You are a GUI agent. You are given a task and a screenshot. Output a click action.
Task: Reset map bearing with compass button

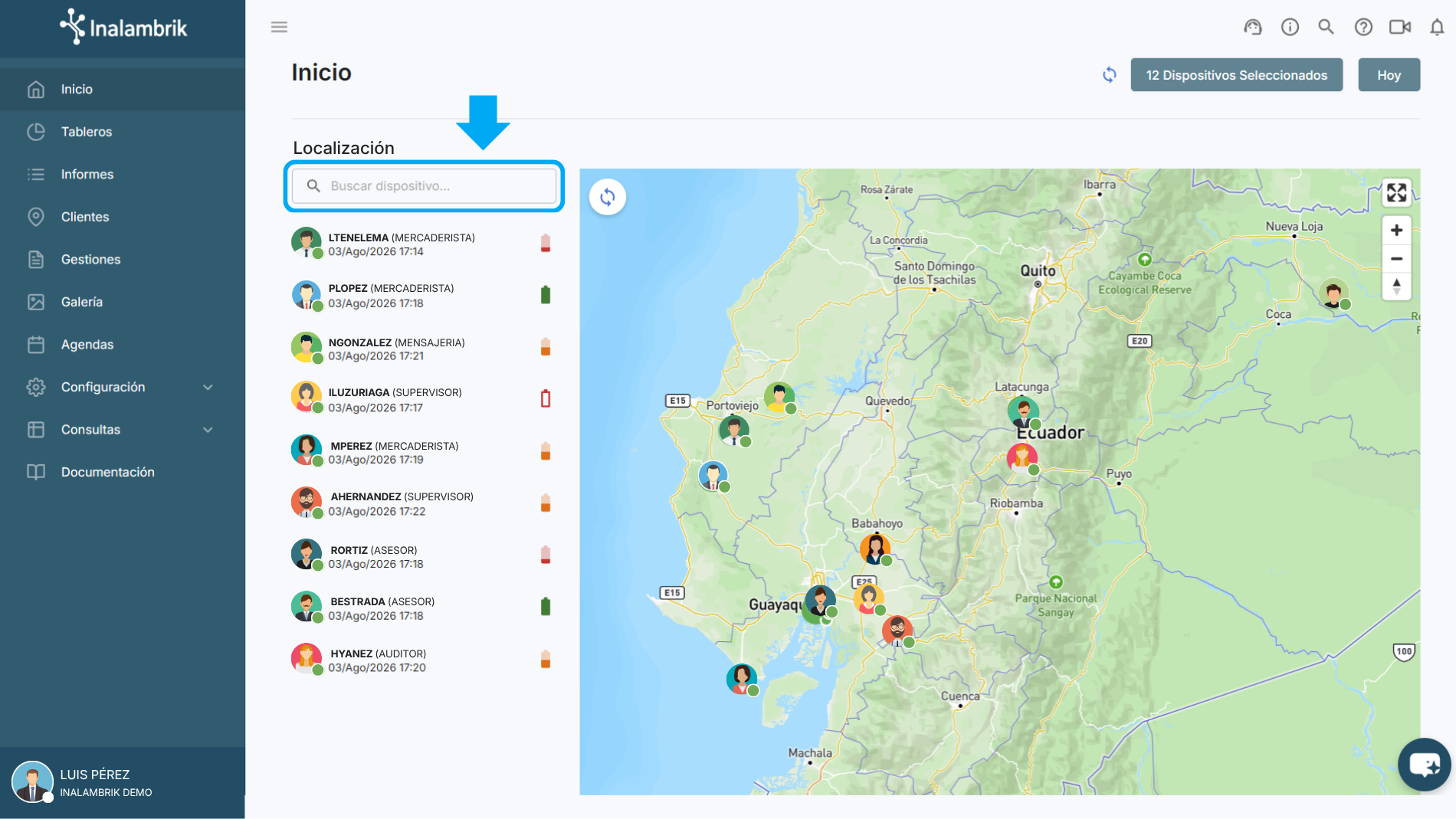(x=1396, y=287)
